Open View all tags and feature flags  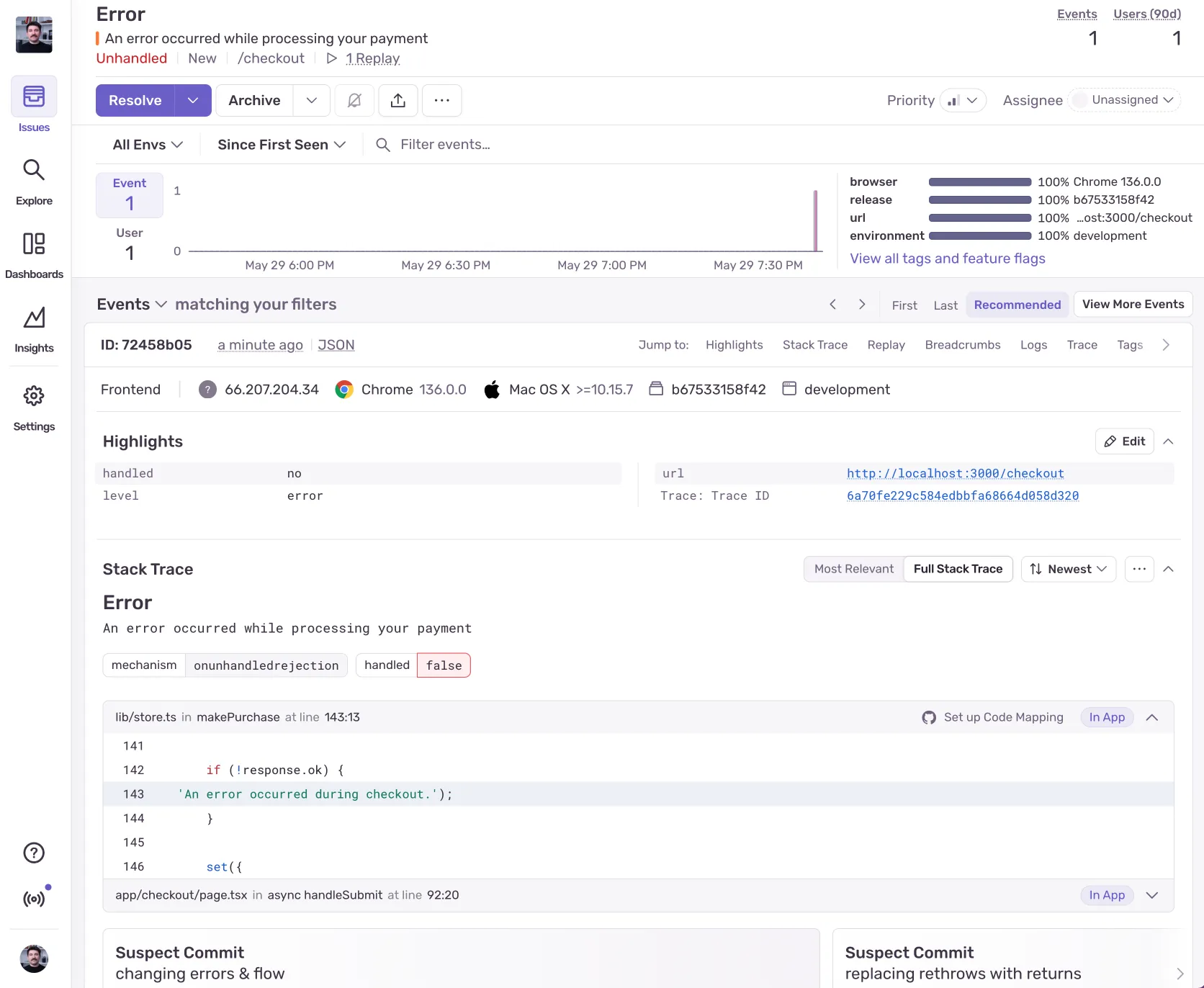947,259
